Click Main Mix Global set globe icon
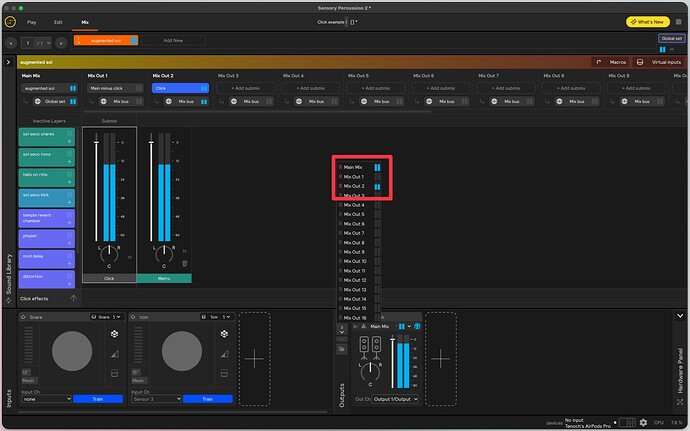 (x=38, y=102)
